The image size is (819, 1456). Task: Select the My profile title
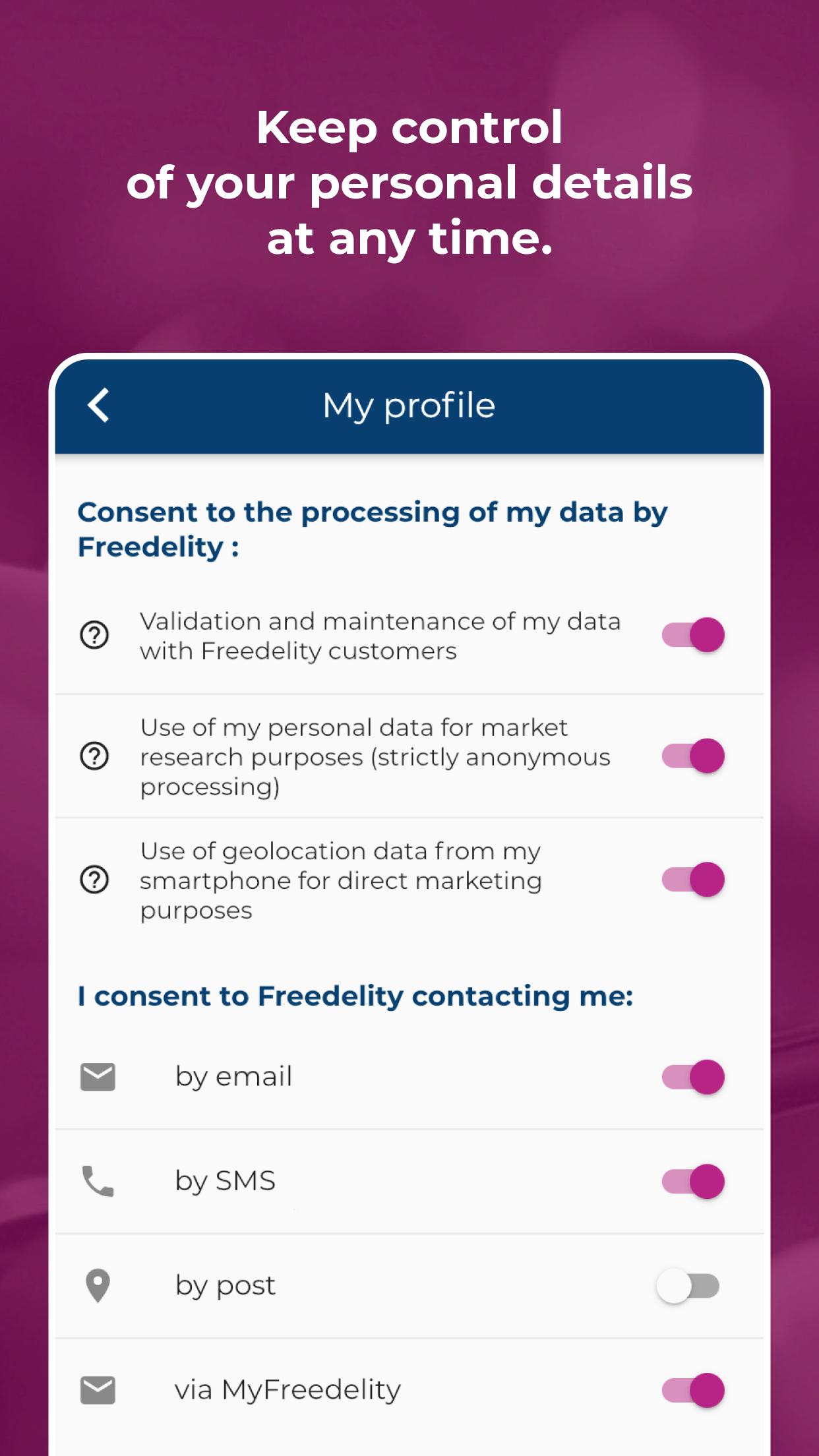409,406
